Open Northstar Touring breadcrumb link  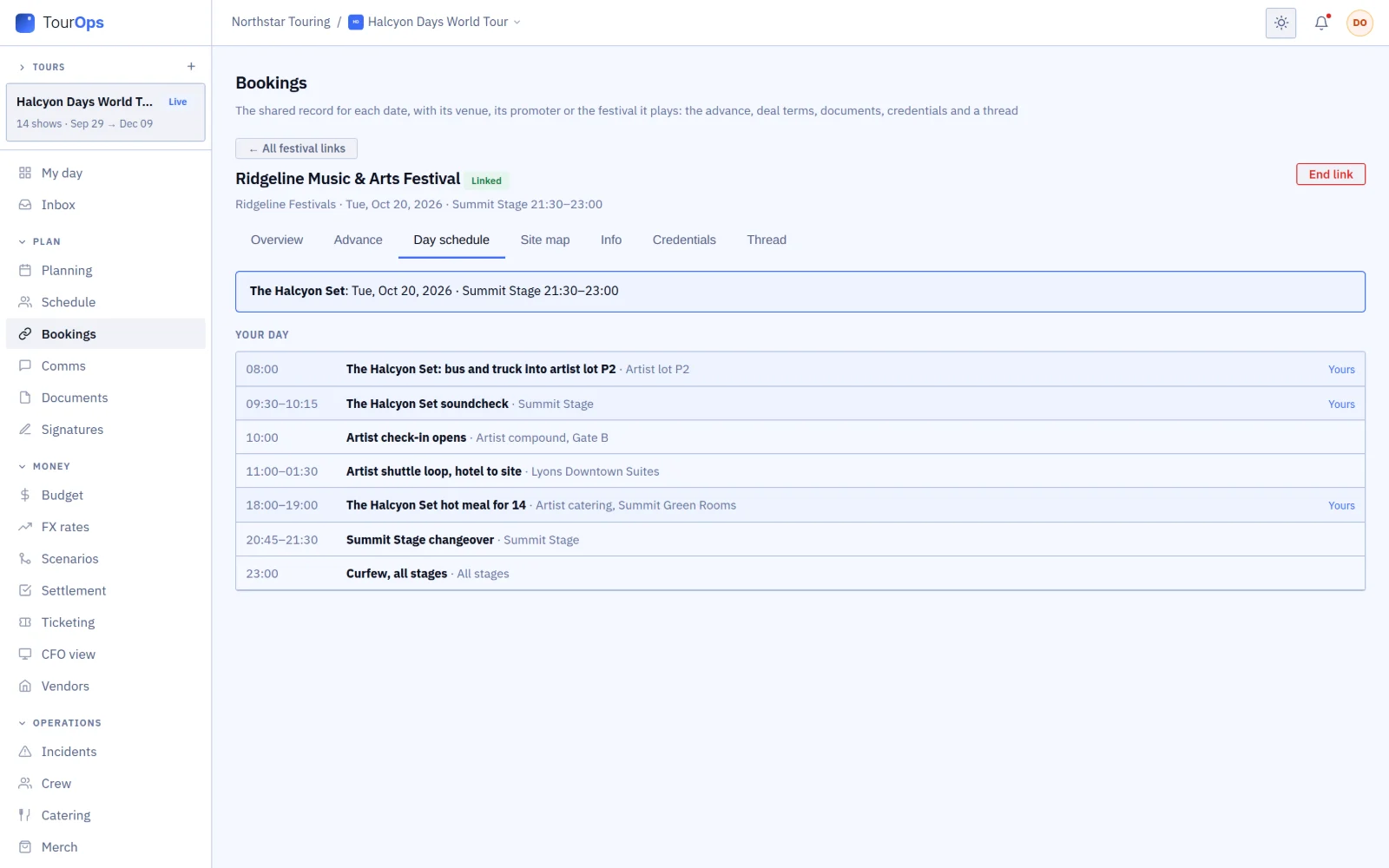pos(280,22)
